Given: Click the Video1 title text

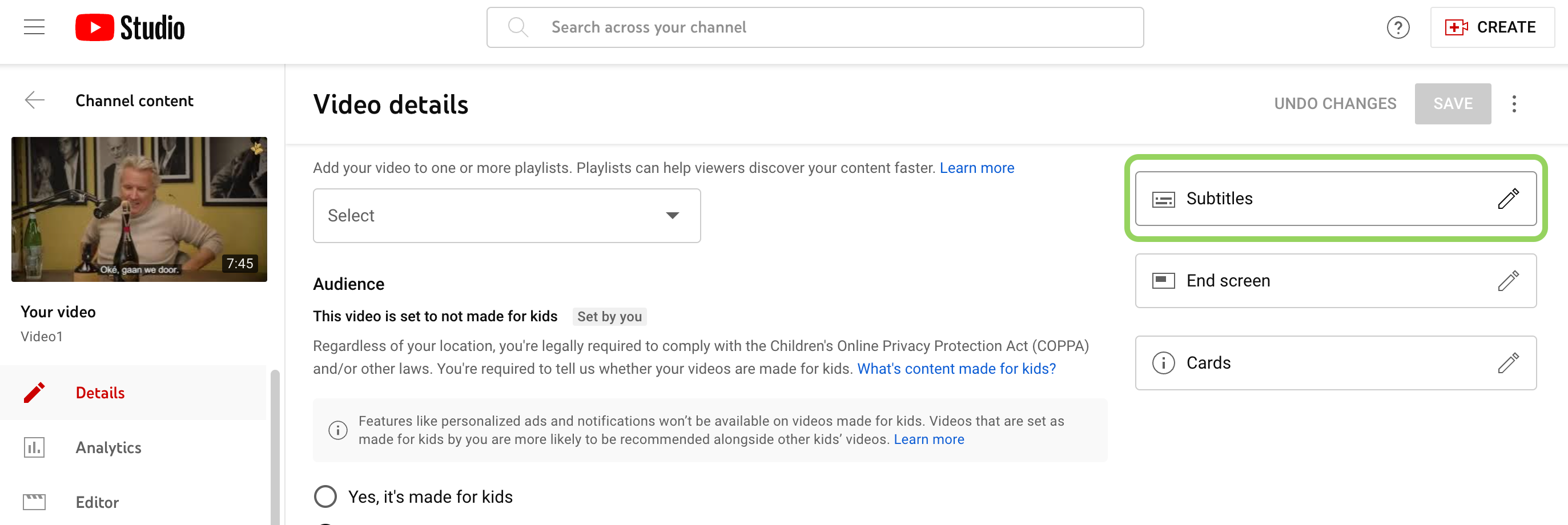Looking at the screenshot, I should coord(41,337).
